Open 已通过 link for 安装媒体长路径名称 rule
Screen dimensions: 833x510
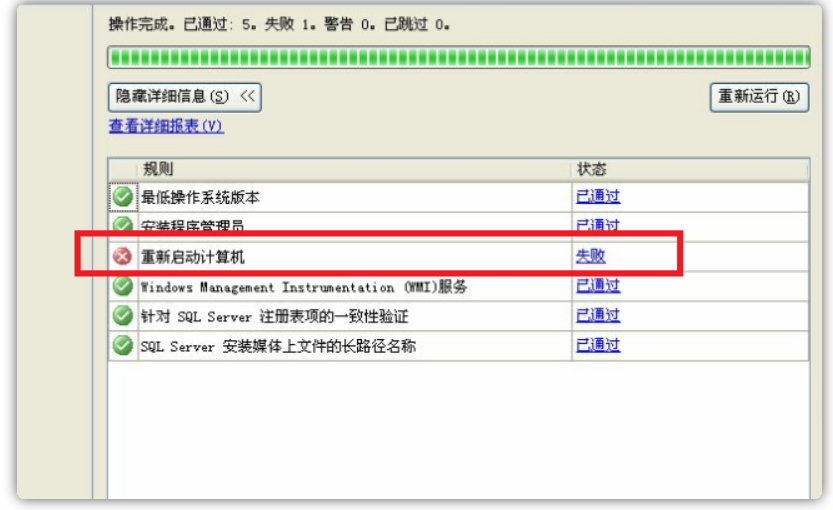tap(597, 345)
